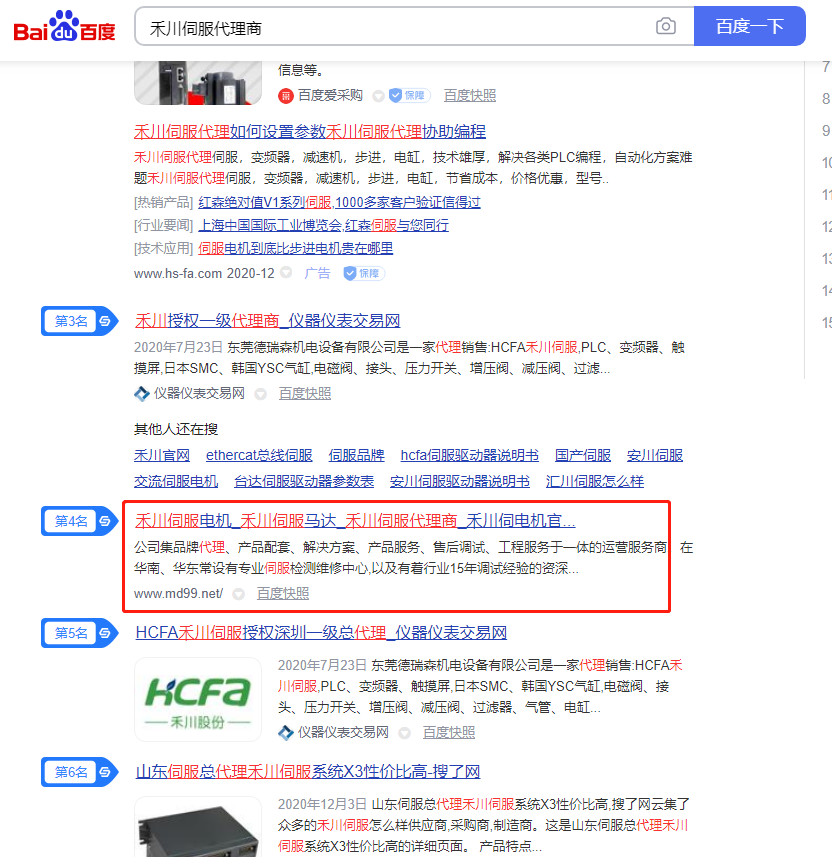The height and width of the screenshot is (857, 832).
Task: Open 百度快照 beside www.md99.net/
Action: click(x=283, y=594)
